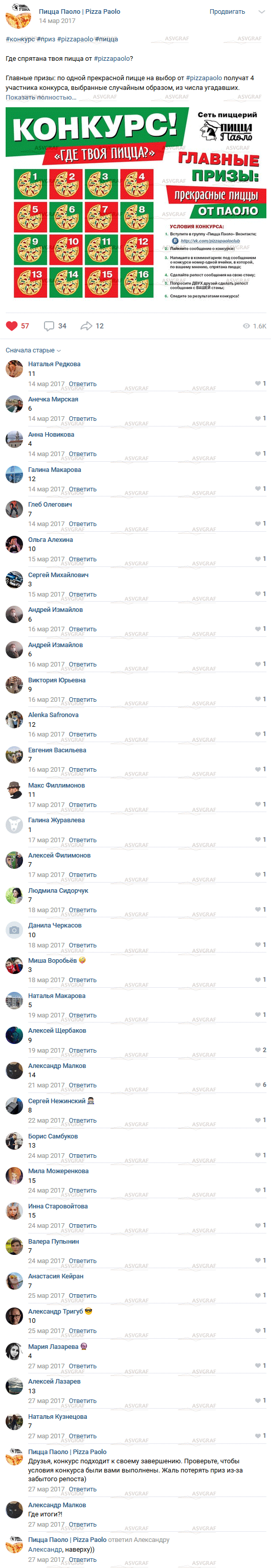The width and height of the screenshot is (271, 1568).
Task: Open "Сначала старые" sort dropdown
Action: 34,350
